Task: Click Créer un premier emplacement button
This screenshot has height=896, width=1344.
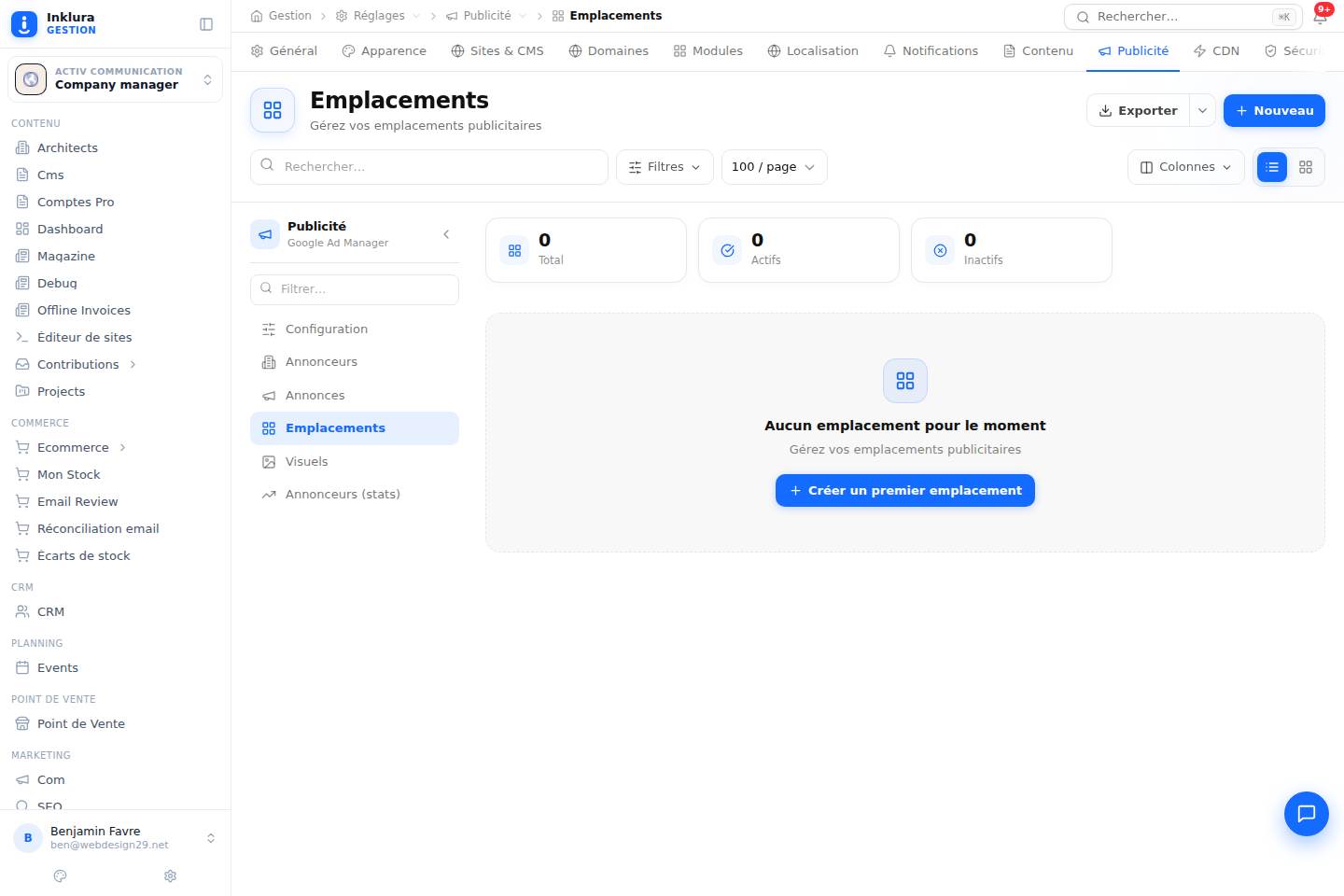Action: coord(904,491)
